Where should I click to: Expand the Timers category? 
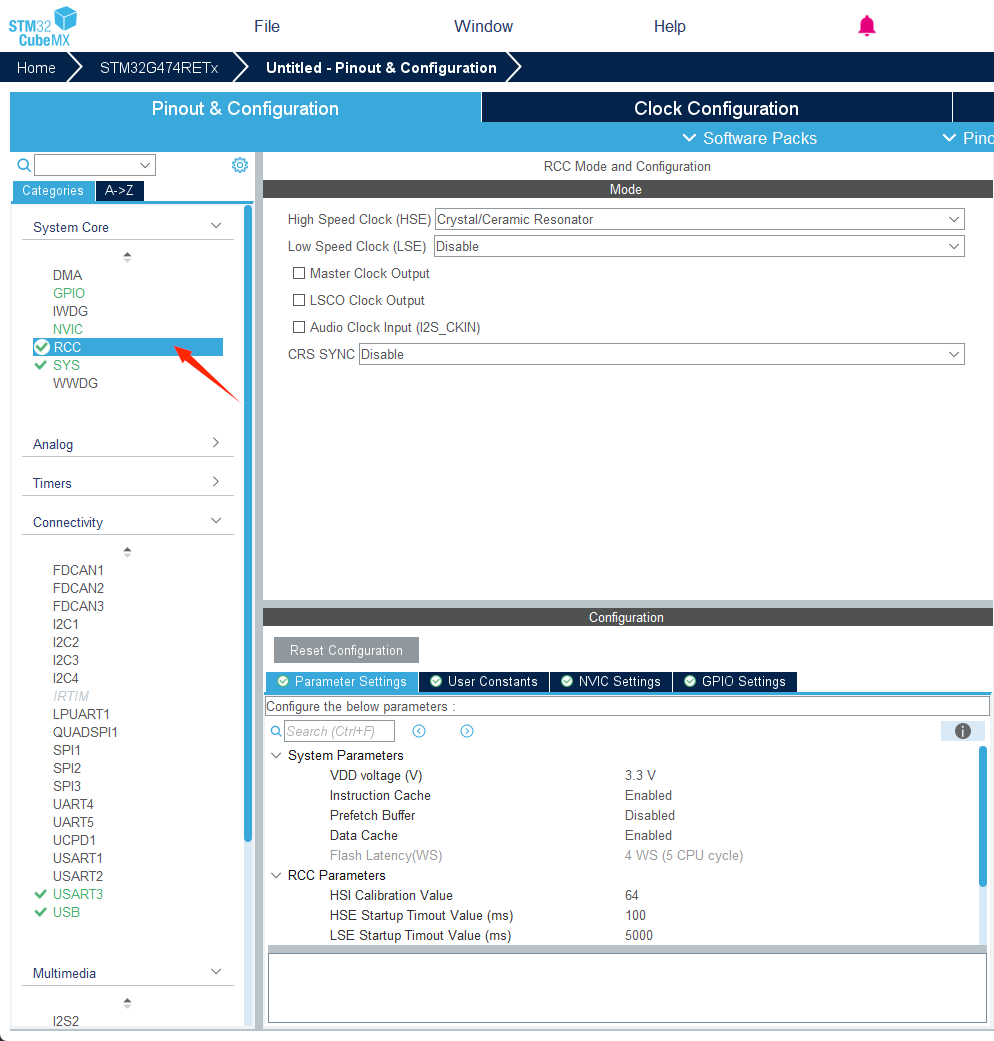click(216, 482)
